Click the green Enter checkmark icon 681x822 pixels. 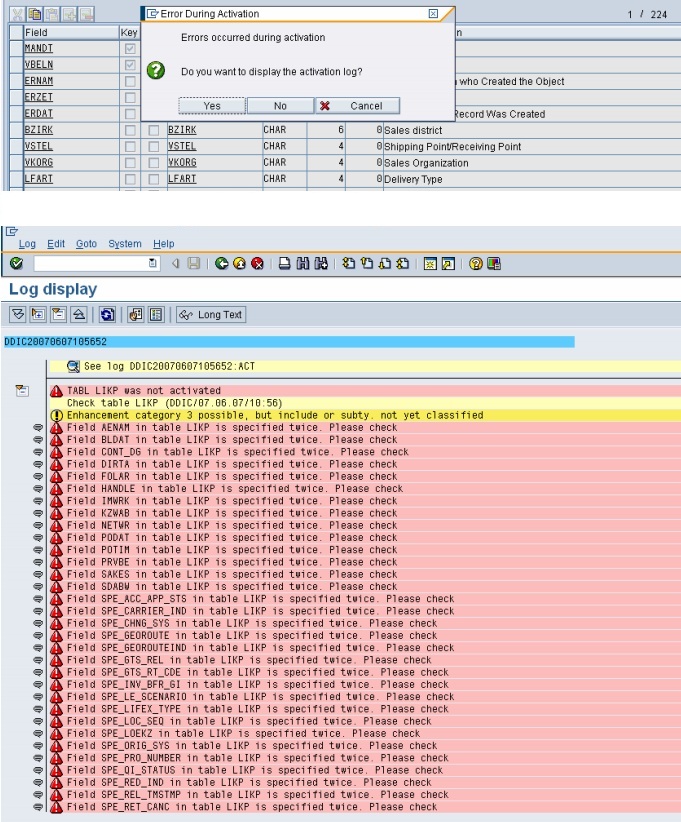16,263
